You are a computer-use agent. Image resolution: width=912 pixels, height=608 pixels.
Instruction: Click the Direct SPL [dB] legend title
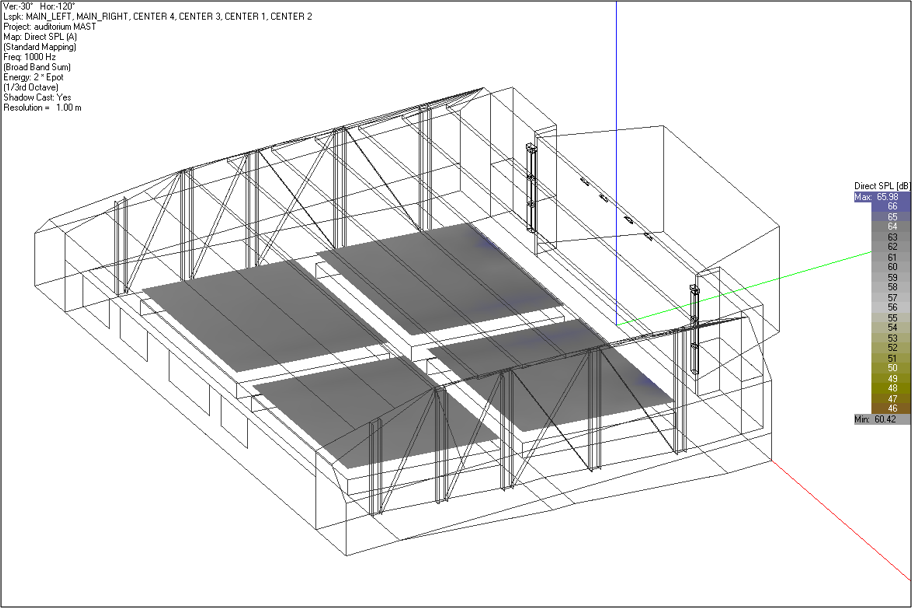click(x=878, y=185)
